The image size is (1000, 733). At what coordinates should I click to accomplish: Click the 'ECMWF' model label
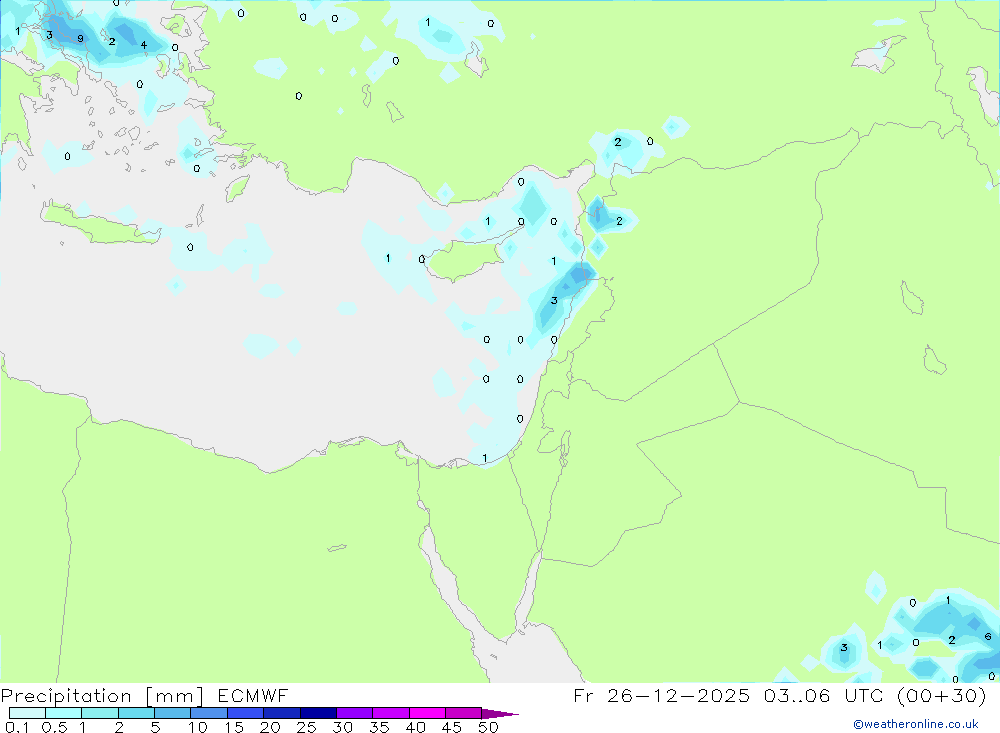click(253, 695)
